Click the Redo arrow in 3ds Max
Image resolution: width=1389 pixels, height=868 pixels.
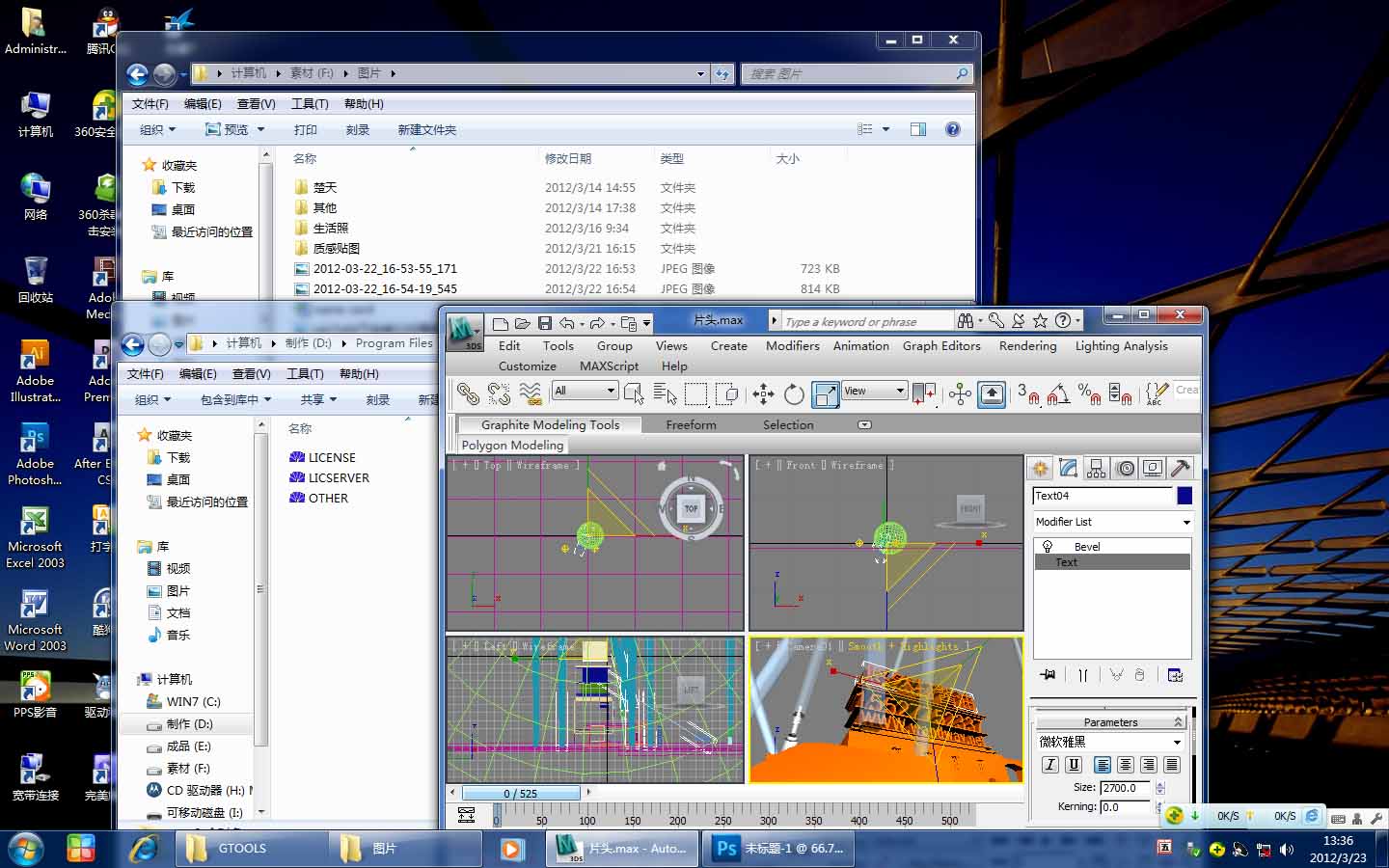597,323
